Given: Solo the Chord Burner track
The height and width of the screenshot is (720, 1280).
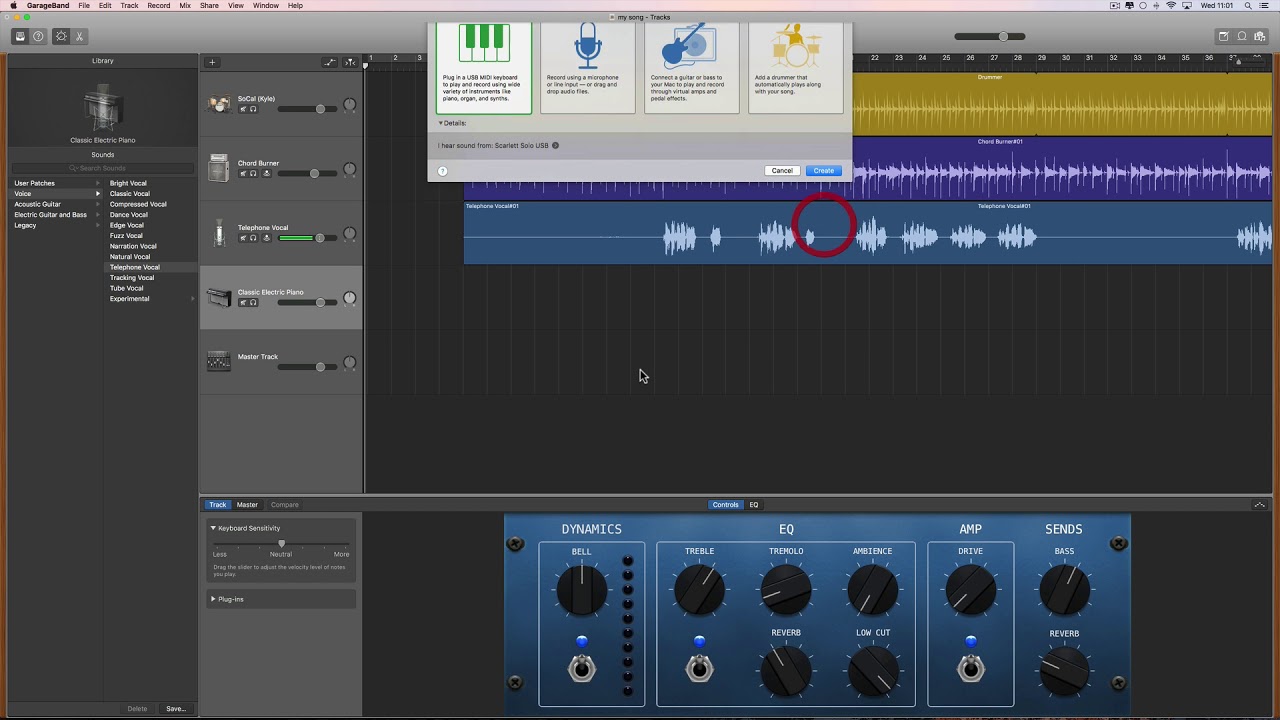Looking at the screenshot, I should (x=253, y=173).
